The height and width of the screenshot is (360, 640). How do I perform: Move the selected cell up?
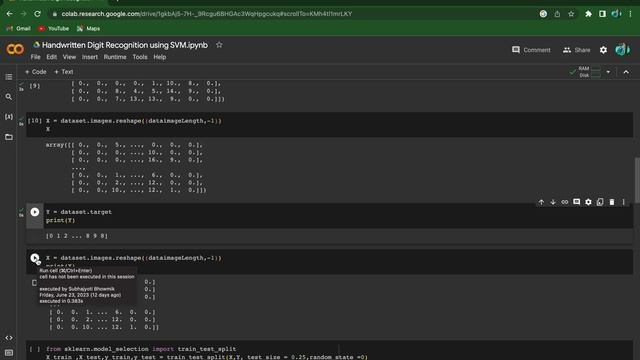[541, 202]
